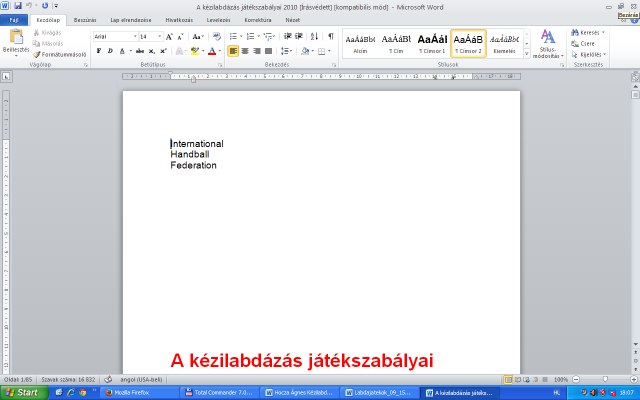The width and height of the screenshot is (640, 400).
Task: Click the Formátummásoló format painter
Action: pyautogui.click(x=60, y=54)
